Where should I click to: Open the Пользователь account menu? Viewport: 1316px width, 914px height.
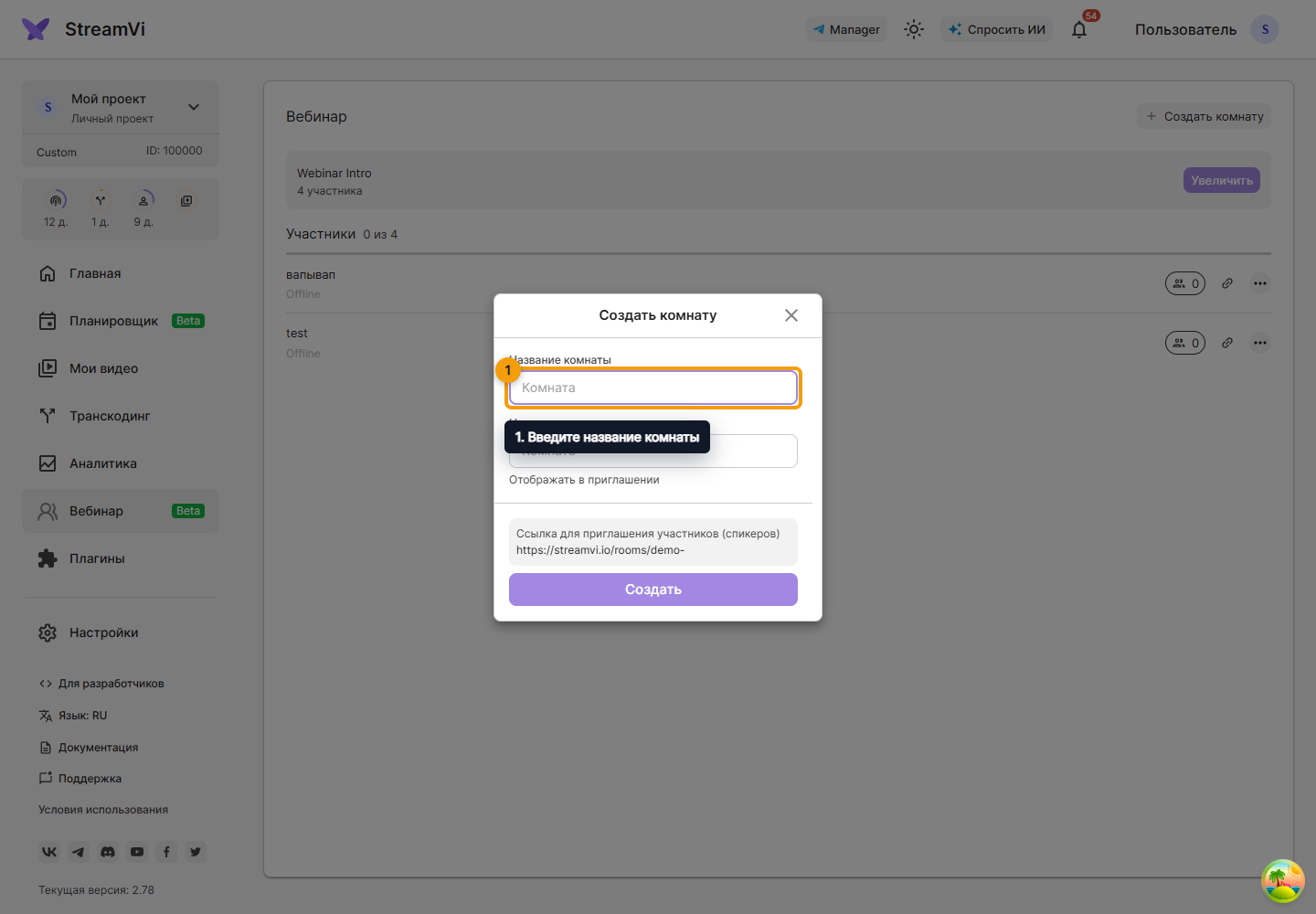pos(1206,29)
